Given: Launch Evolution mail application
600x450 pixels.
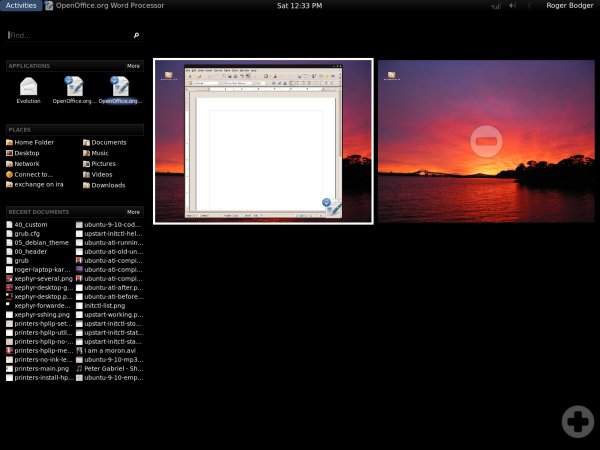Looking at the screenshot, I should 28,89.
